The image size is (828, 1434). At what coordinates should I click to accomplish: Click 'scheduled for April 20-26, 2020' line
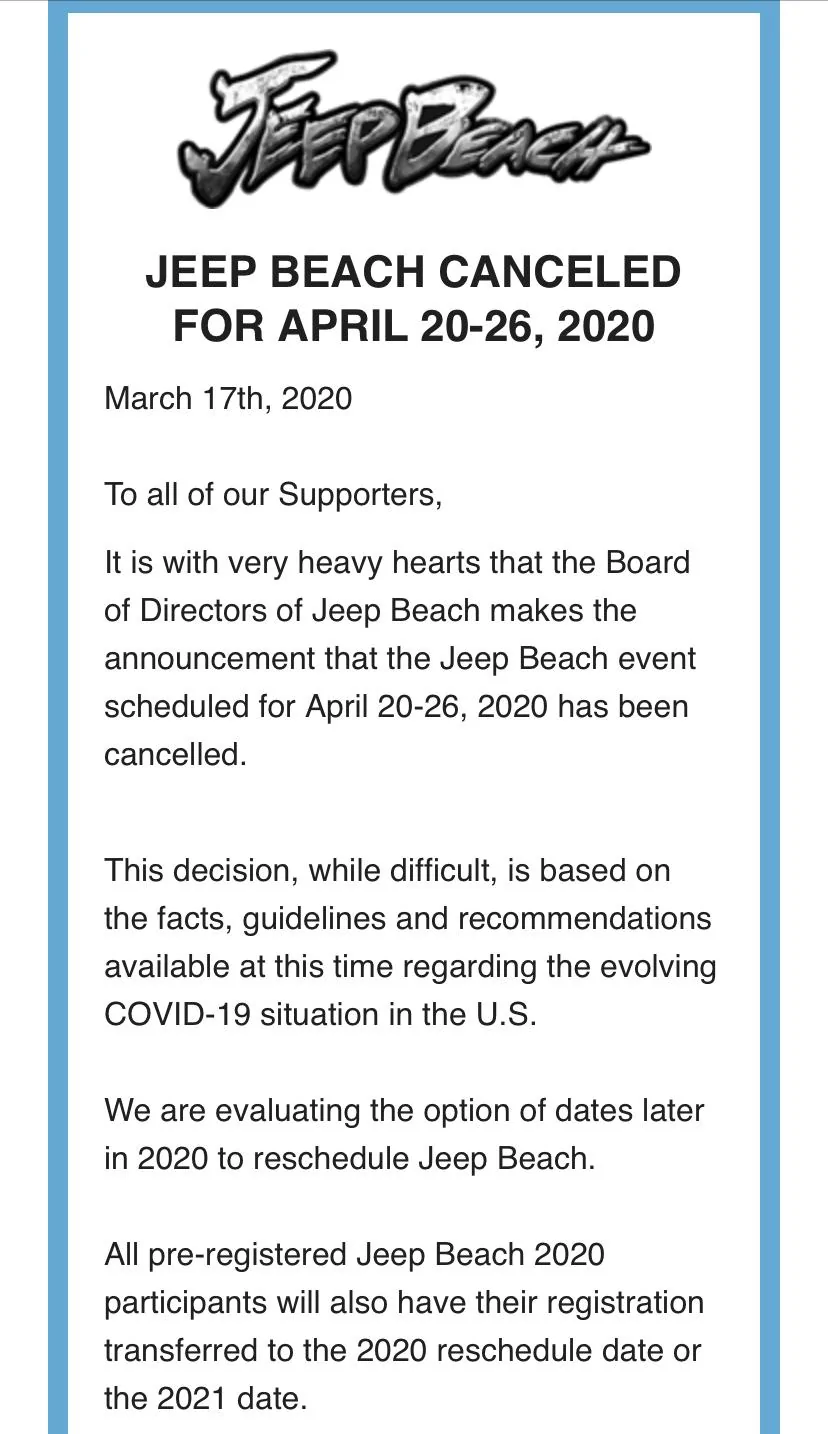coord(396,706)
